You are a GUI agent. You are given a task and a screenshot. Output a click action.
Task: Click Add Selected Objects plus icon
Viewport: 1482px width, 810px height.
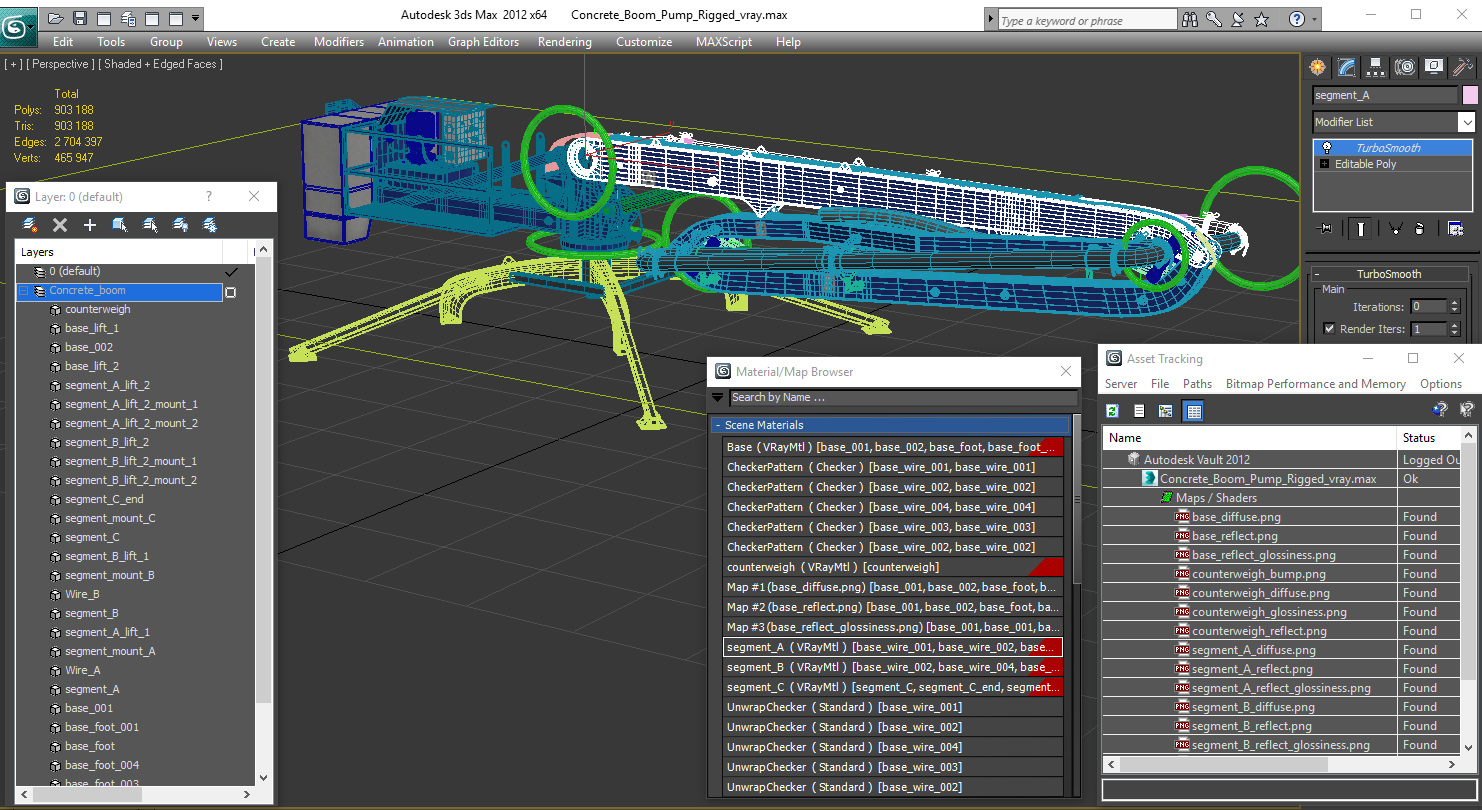point(90,225)
